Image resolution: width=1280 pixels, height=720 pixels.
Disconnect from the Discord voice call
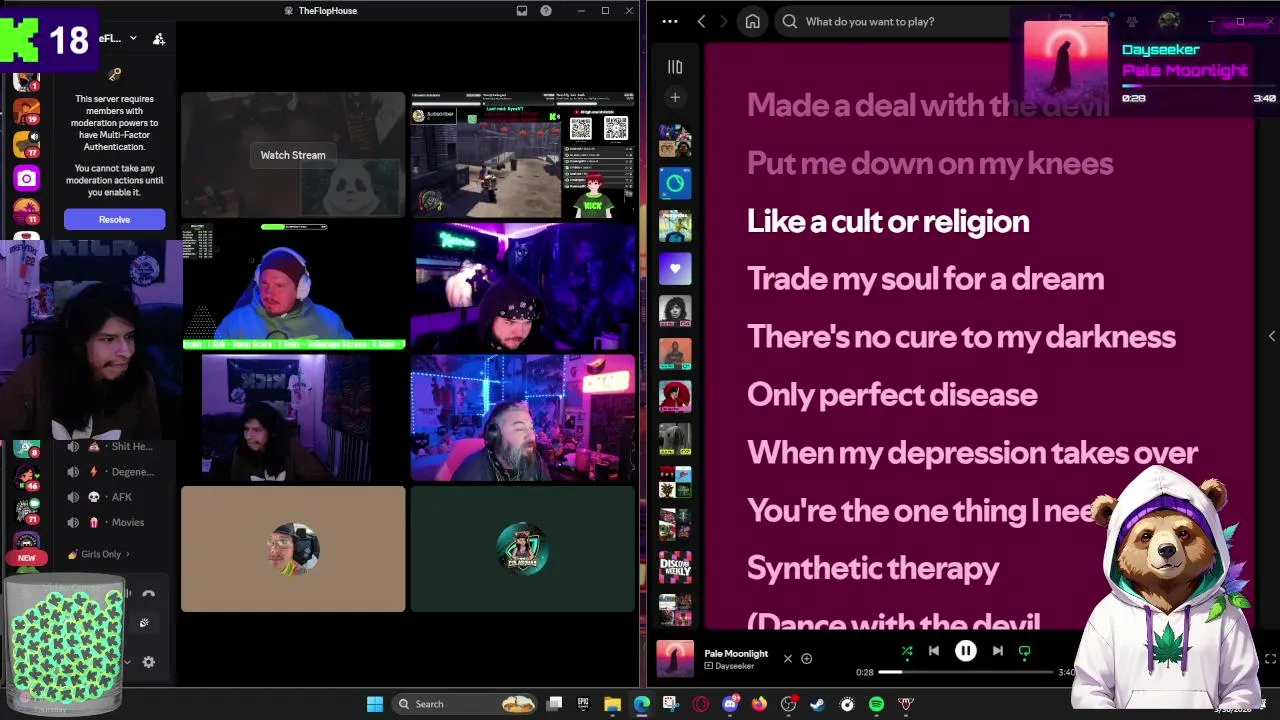pos(148,594)
